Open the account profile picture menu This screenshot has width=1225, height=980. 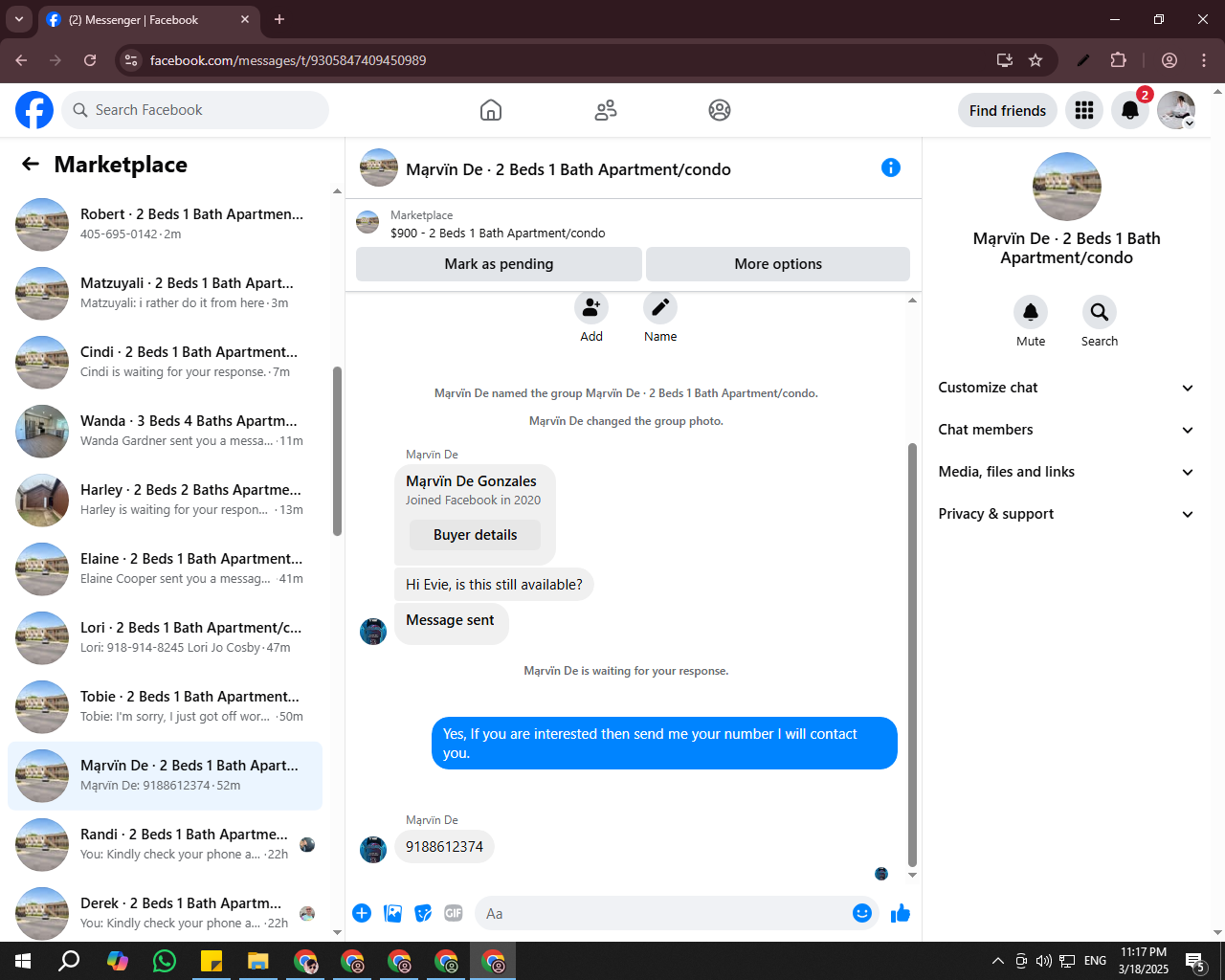1176,110
